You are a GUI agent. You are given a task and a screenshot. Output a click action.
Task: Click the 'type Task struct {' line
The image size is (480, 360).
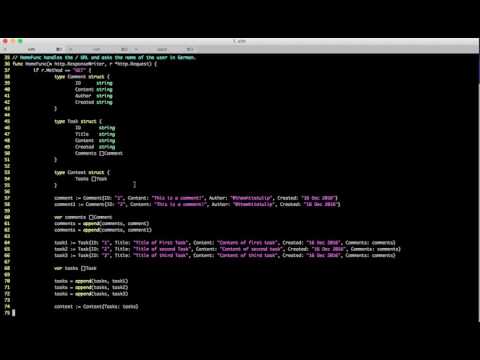pyautogui.click(x=78, y=121)
